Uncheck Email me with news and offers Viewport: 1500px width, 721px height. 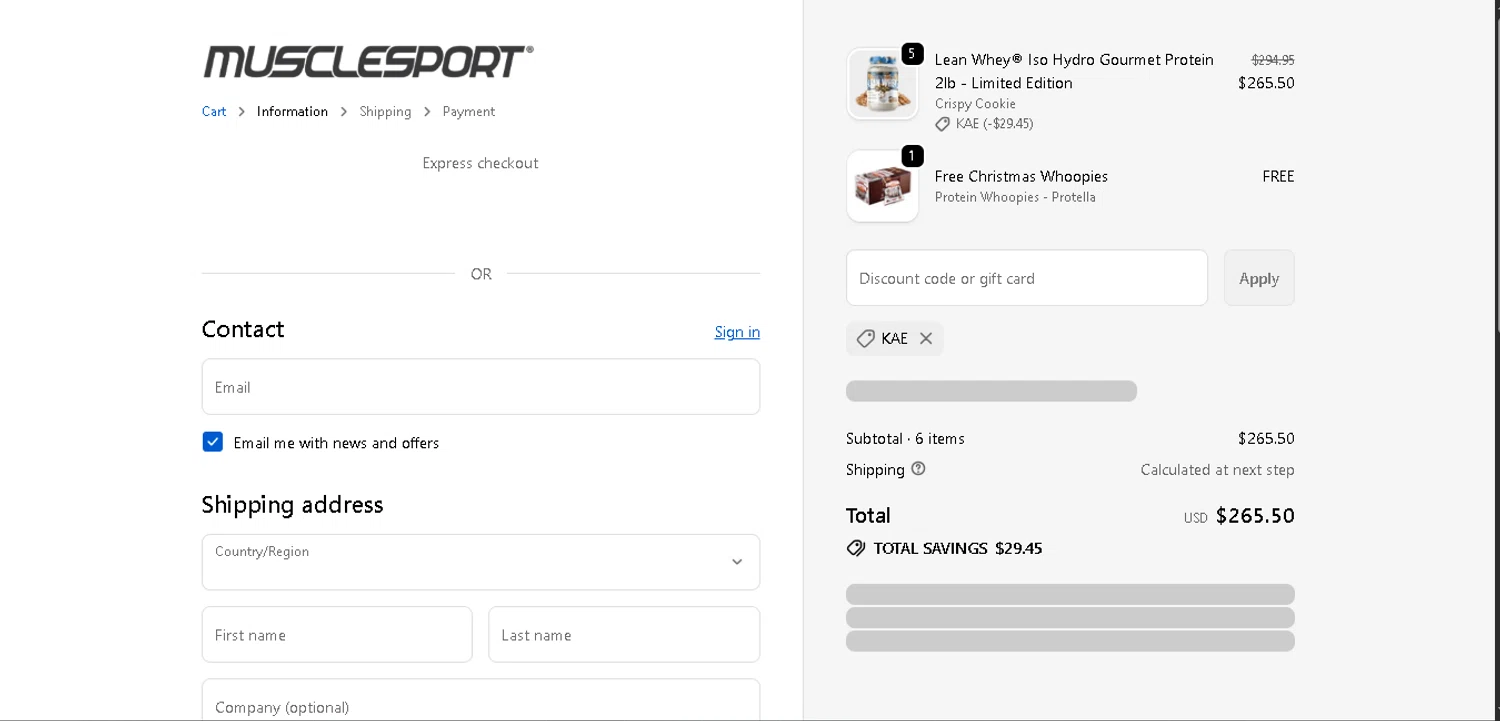tap(213, 442)
